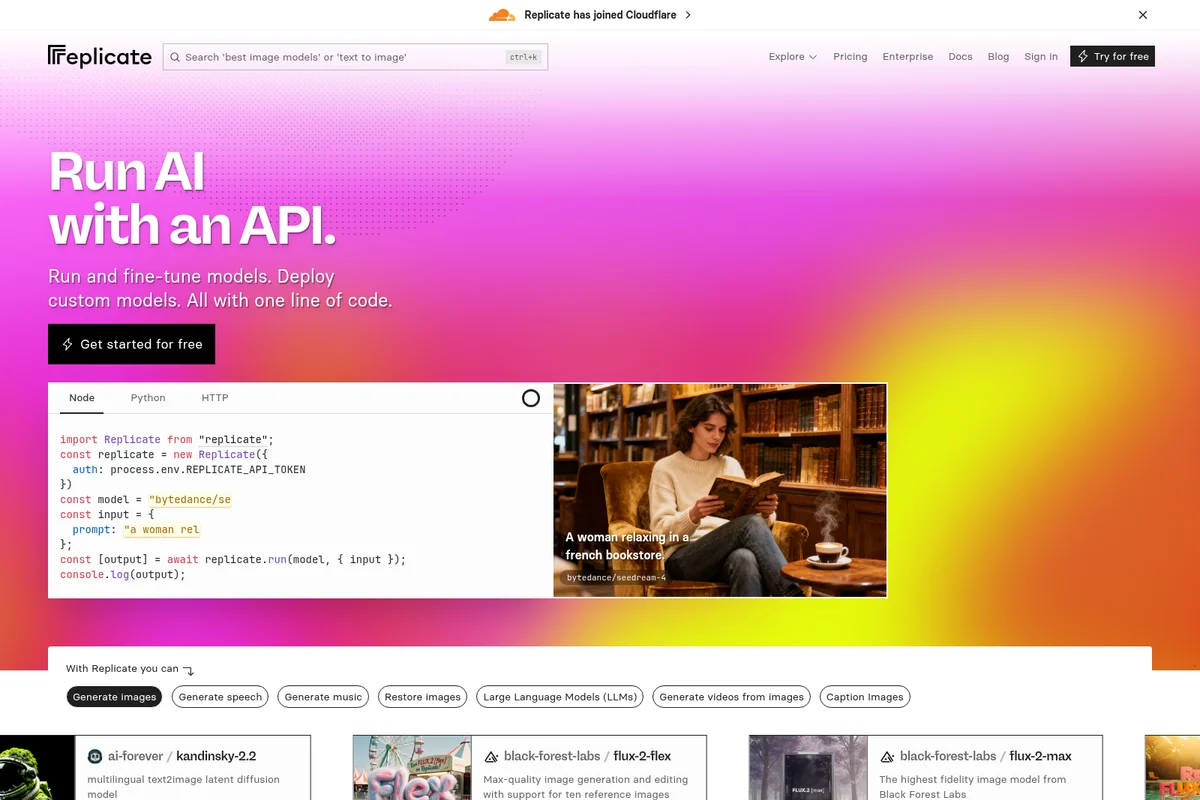This screenshot has height=800, width=1200.
Task: Switch to the HTTP code tab
Action: click(x=214, y=397)
